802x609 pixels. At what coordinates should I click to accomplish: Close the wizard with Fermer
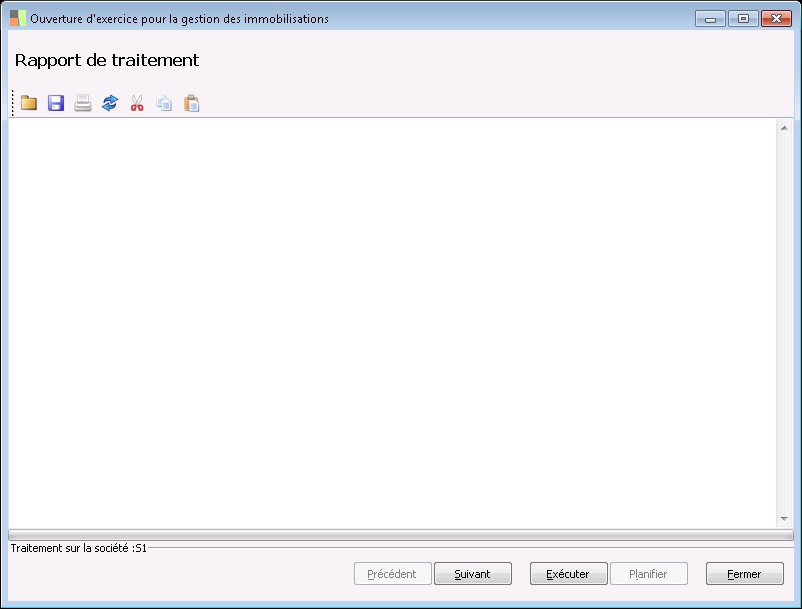(744, 574)
